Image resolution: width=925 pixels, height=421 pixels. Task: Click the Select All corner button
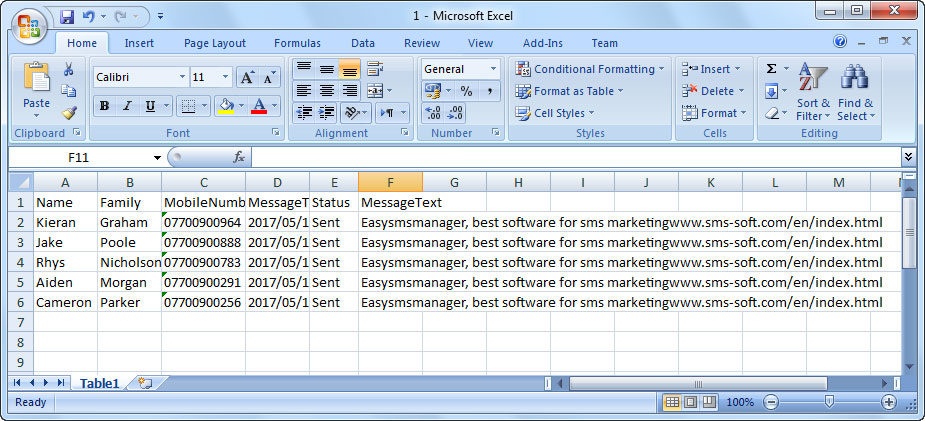pyautogui.click(x=21, y=182)
